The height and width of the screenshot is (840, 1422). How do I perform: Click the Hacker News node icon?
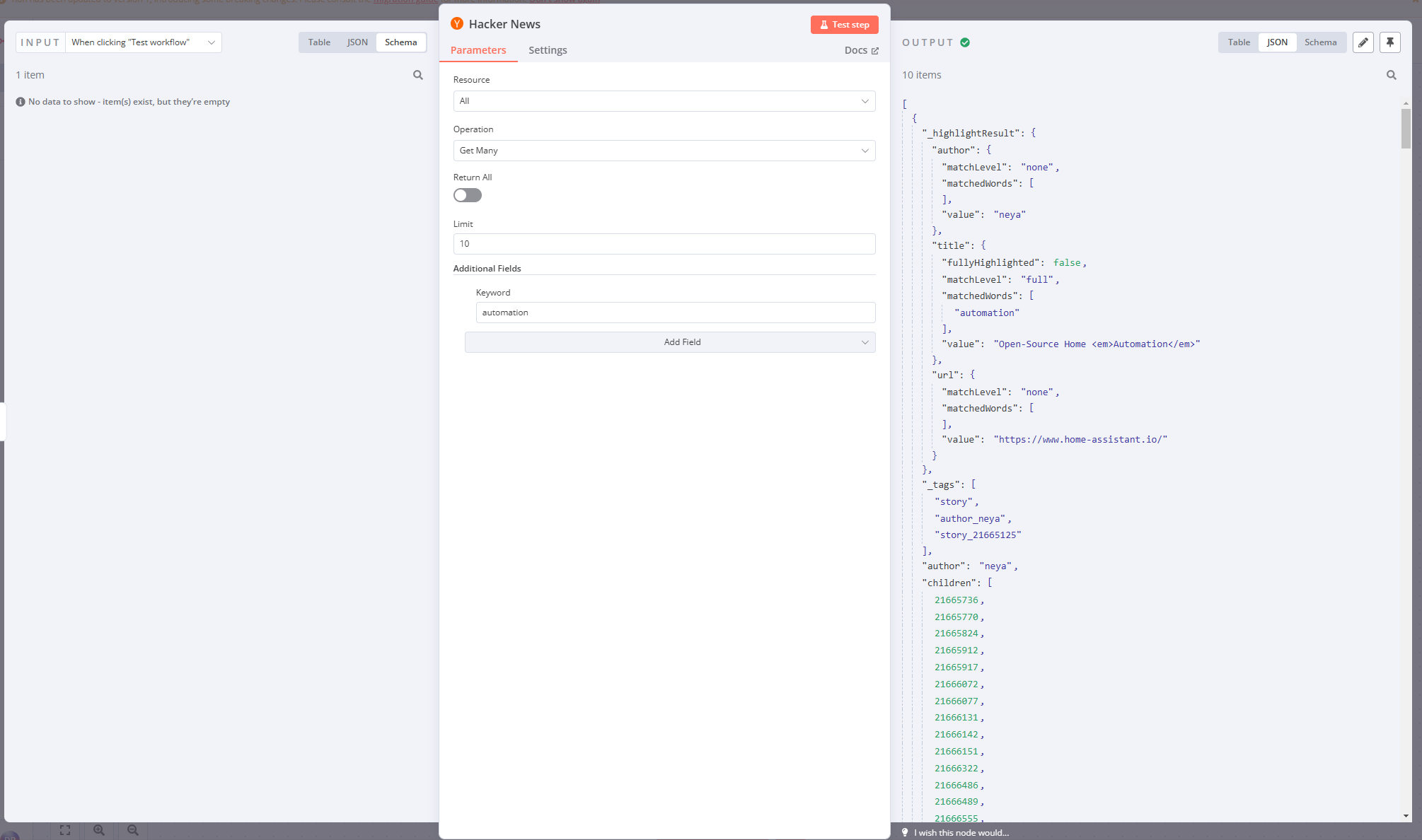457,23
